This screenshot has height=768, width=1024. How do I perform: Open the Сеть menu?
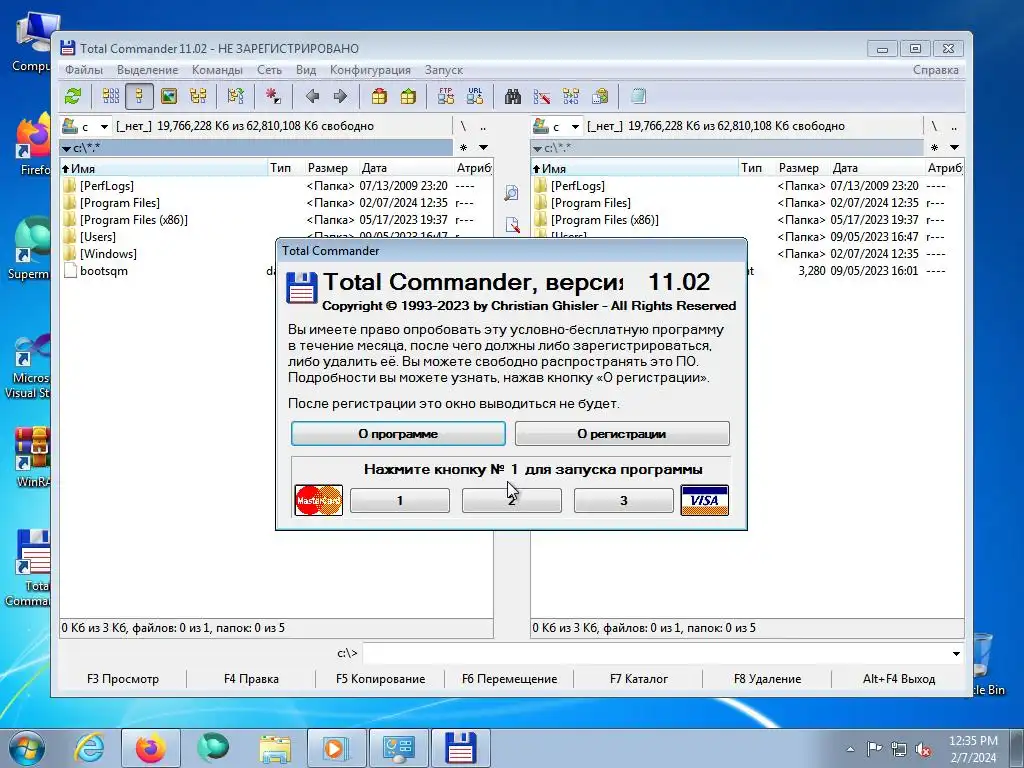click(269, 70)
